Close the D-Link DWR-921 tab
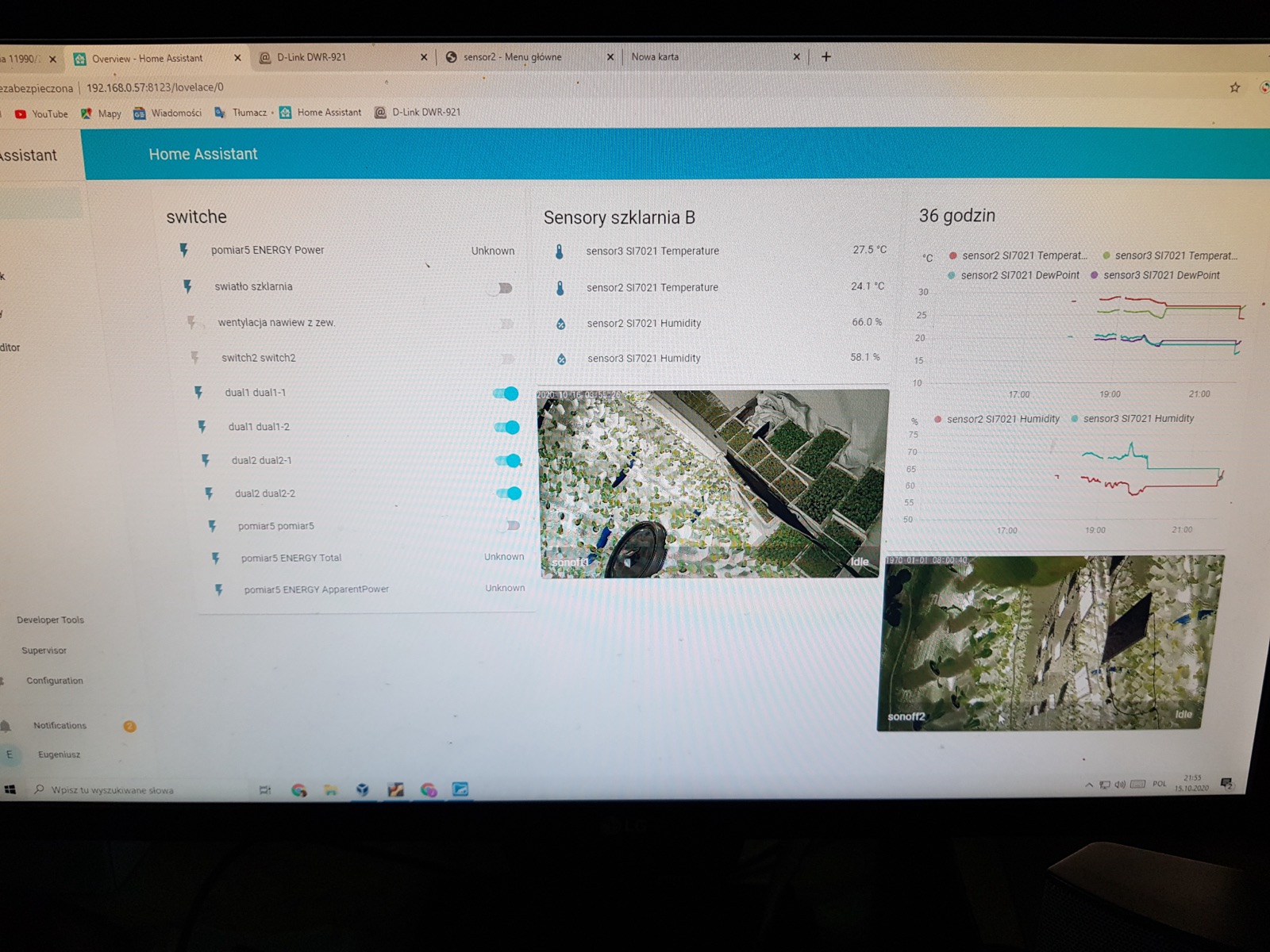 coord(423,57)
